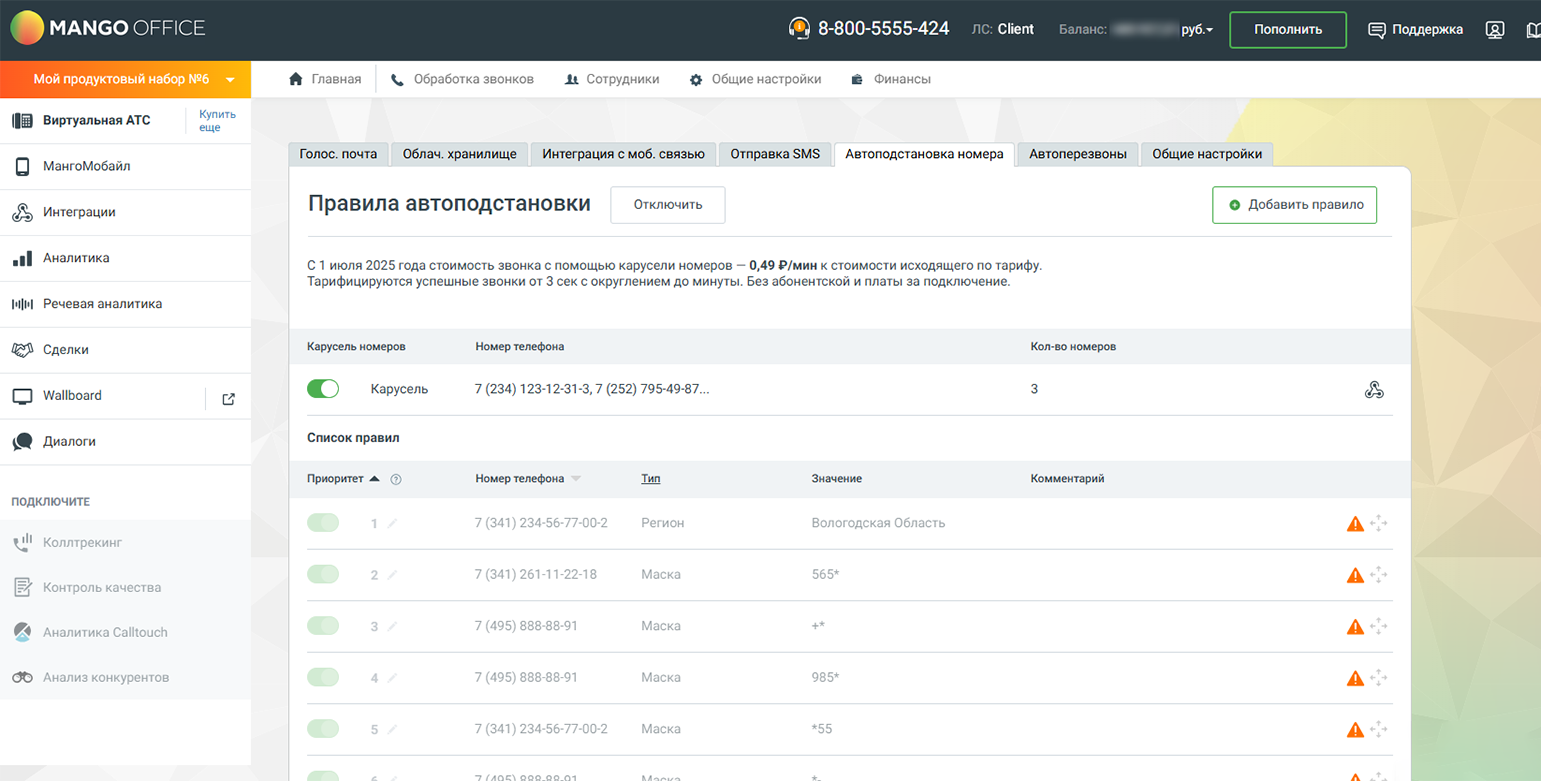Click phone 7 (341) 261-11-22-18

click(536, 574)
